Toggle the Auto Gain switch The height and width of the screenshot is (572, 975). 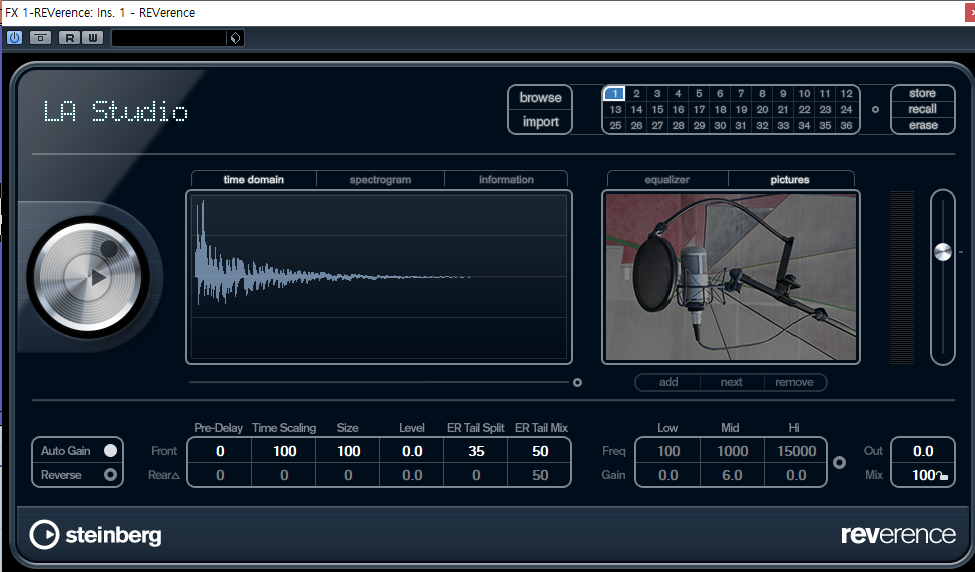110,451
